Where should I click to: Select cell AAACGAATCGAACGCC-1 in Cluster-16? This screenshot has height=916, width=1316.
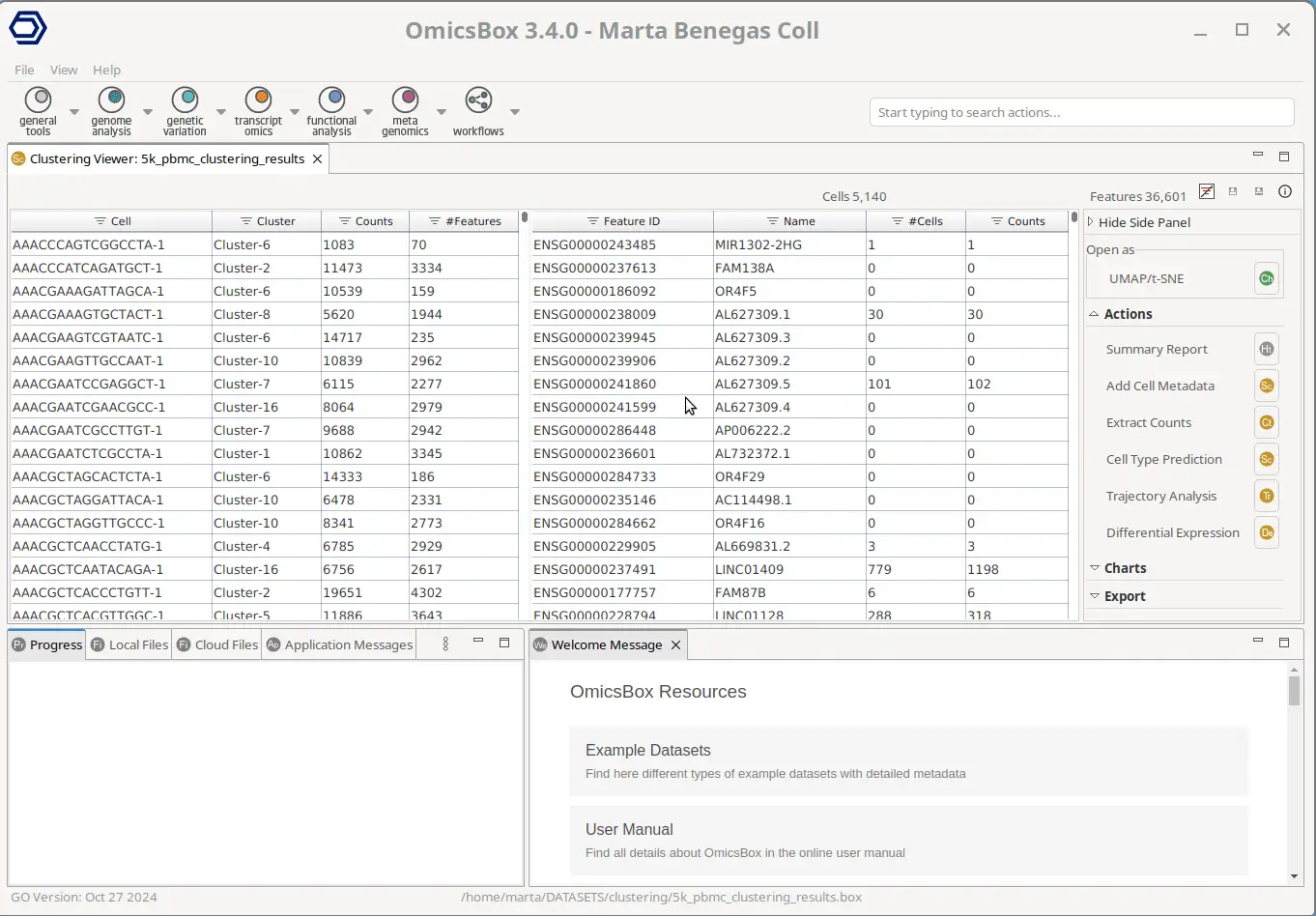coord(265,407)
